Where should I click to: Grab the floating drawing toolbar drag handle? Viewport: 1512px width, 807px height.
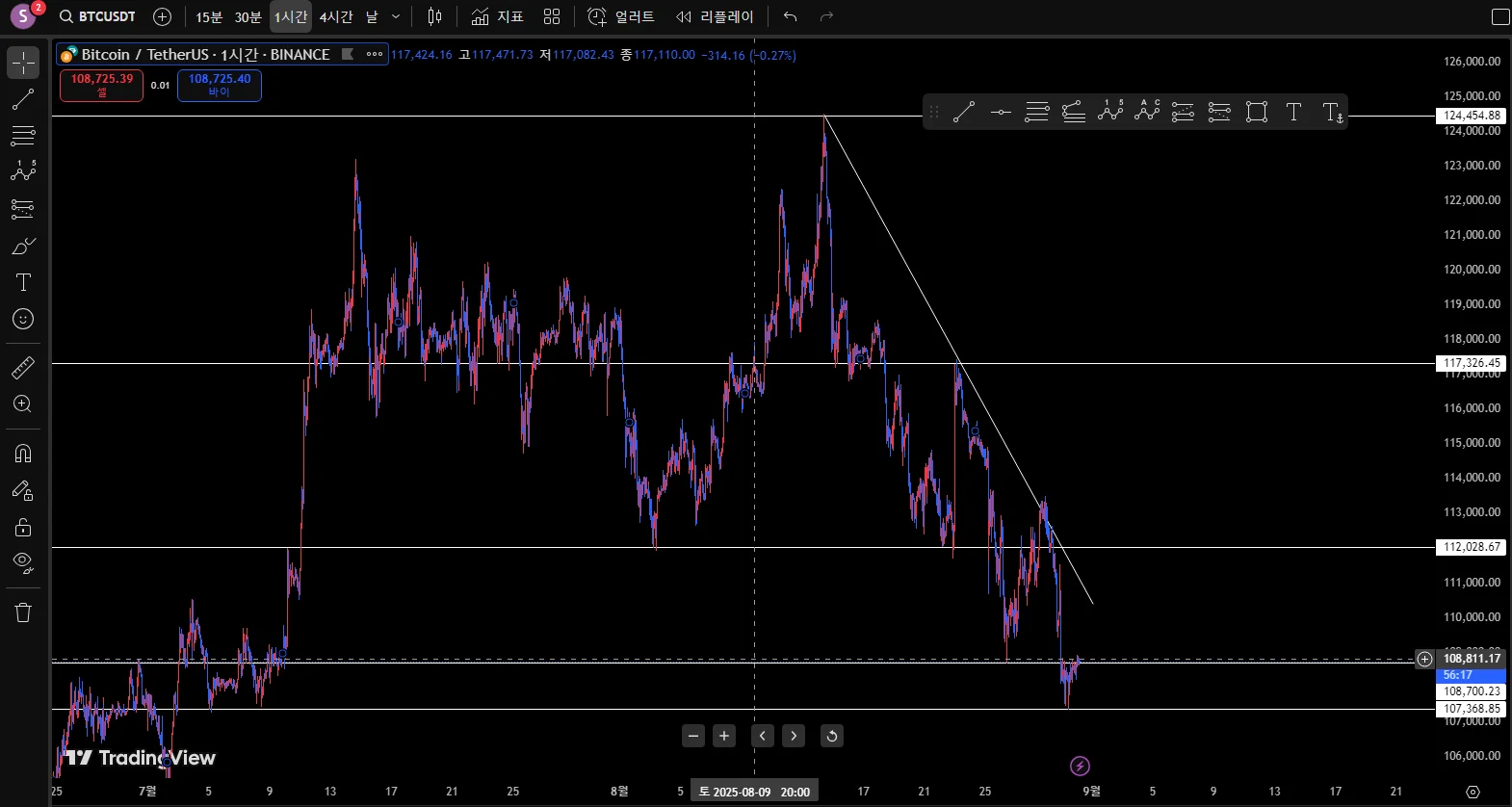click(933, 113)
